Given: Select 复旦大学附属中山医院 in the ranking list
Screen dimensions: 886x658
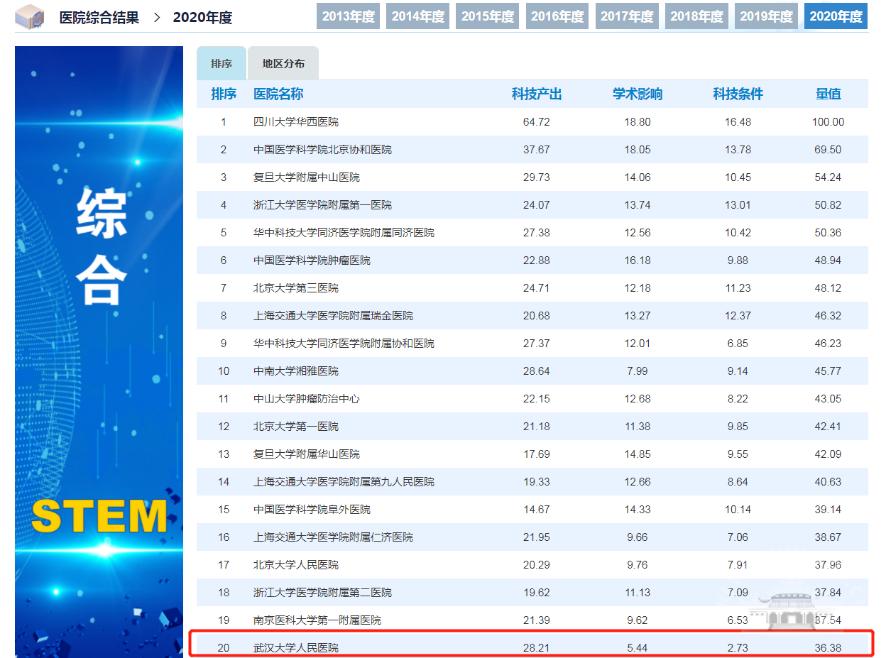Looking at the screenshot, I should coord(306,177).
